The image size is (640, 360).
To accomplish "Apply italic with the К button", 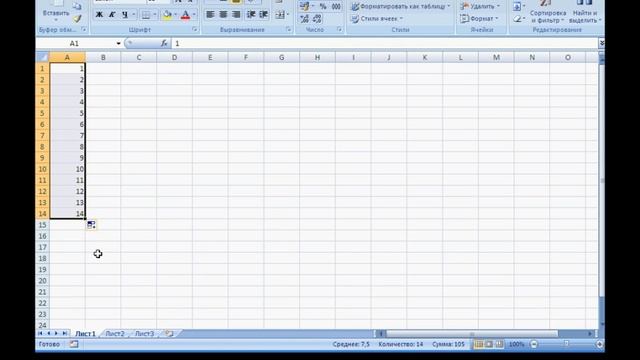I will (112, 15).
